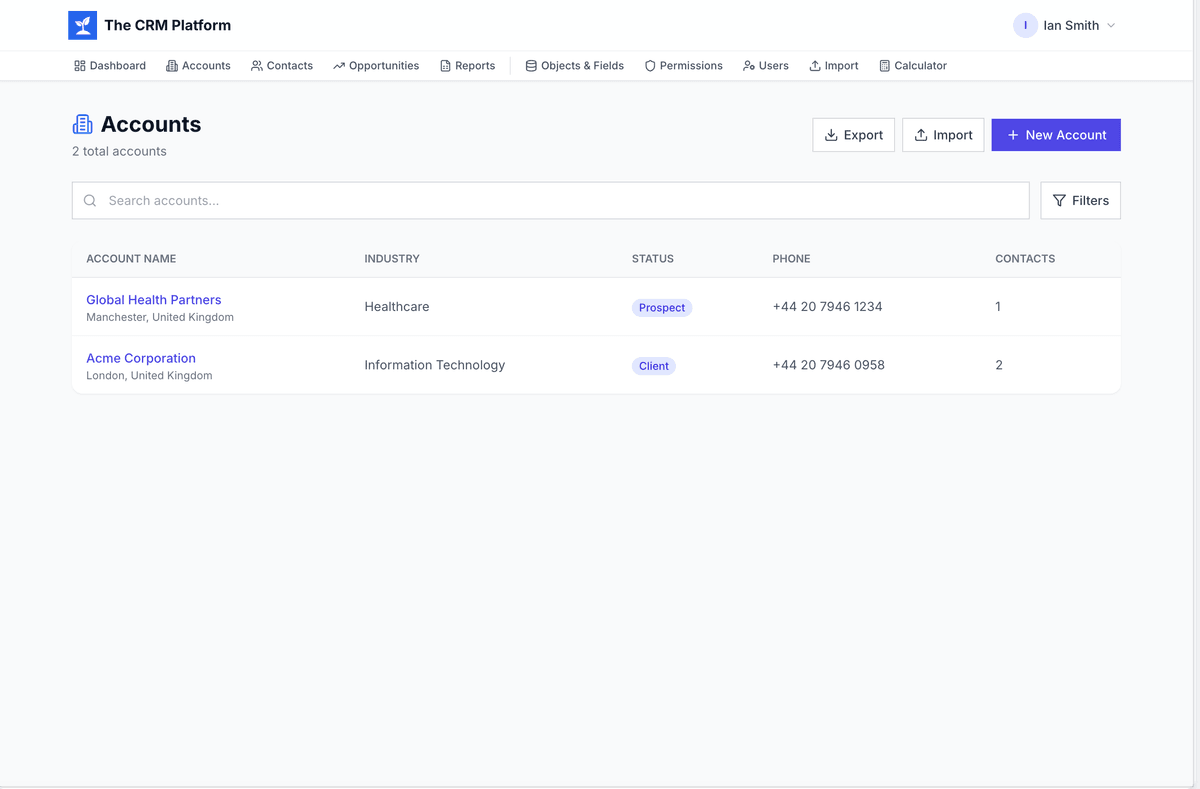1200x789 pixels.
Task: Open the Acme Corporation account link
Action: [141, 358]
